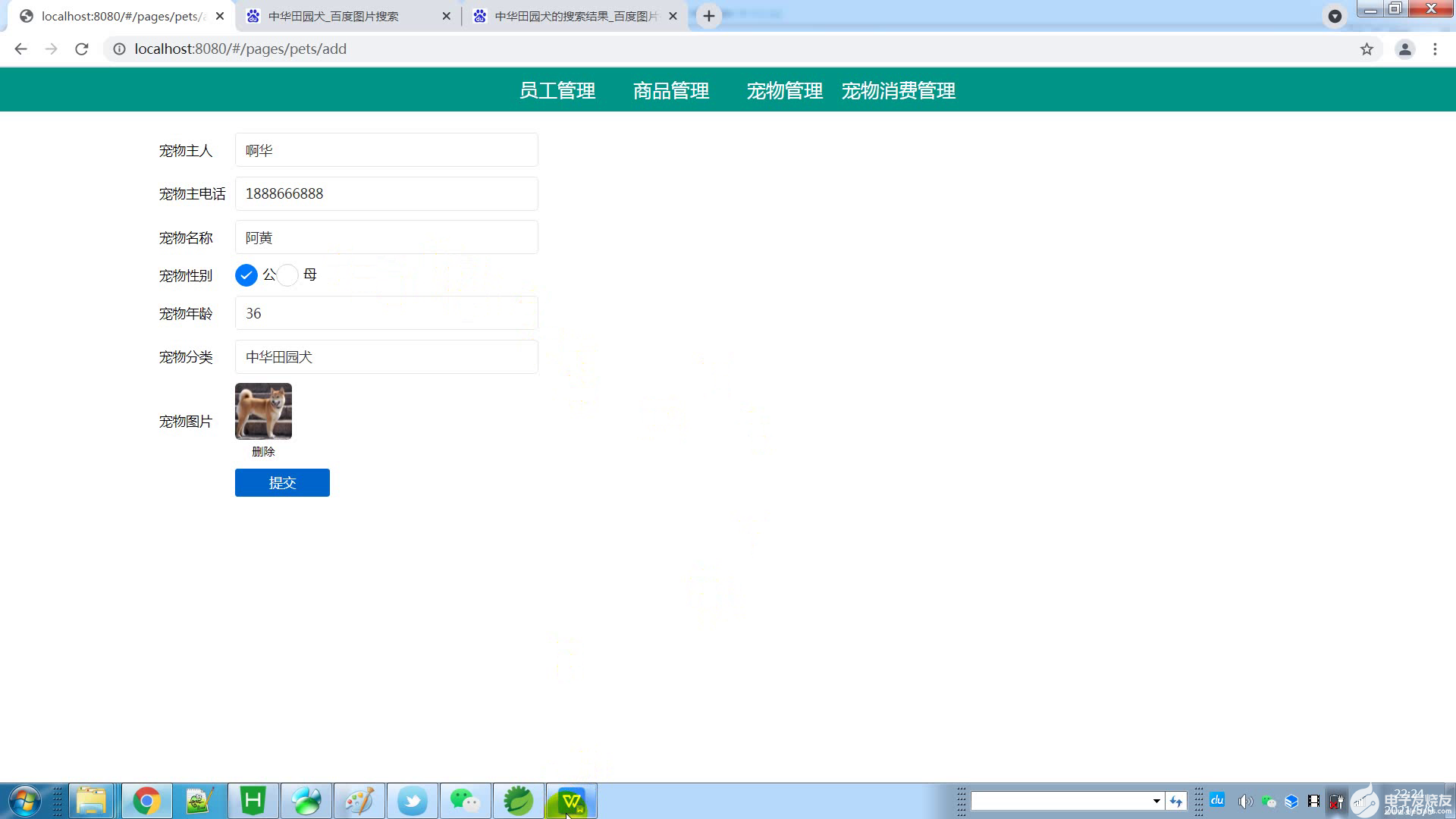Open Chrome profile avatar icon
Image resolution: width=1456 pixels, height=819 pixels.
coord(1404,49)
